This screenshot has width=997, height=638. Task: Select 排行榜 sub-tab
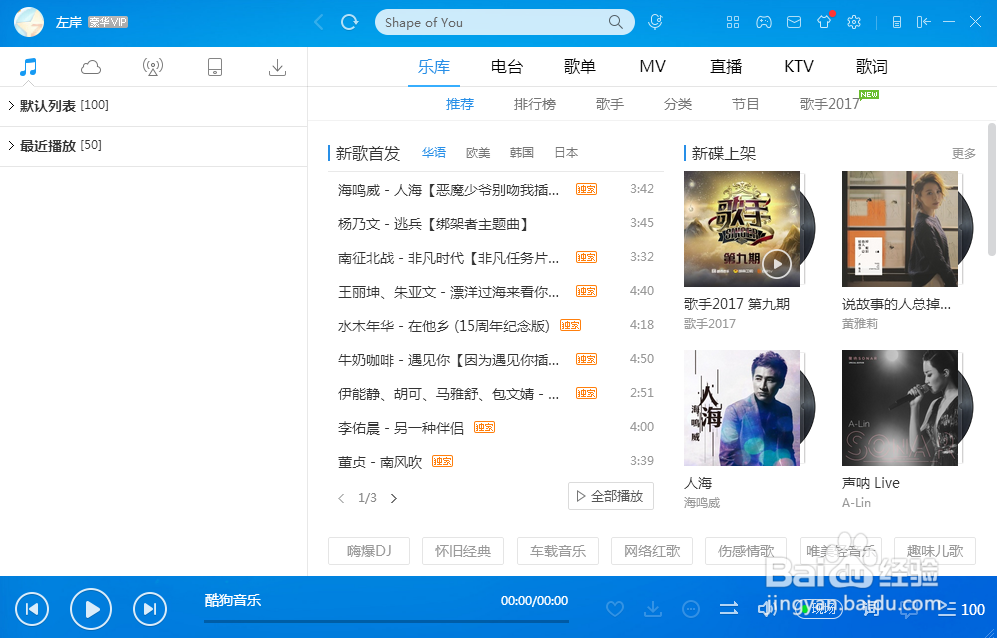[535, 104]
